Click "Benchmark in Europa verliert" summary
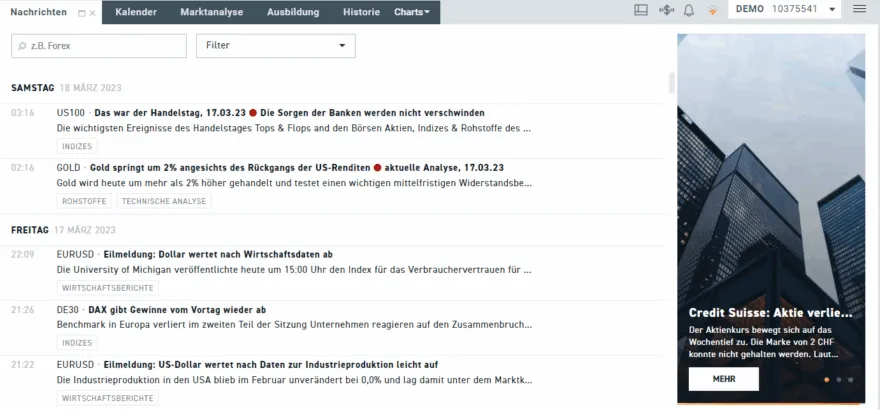 (294, 325)
